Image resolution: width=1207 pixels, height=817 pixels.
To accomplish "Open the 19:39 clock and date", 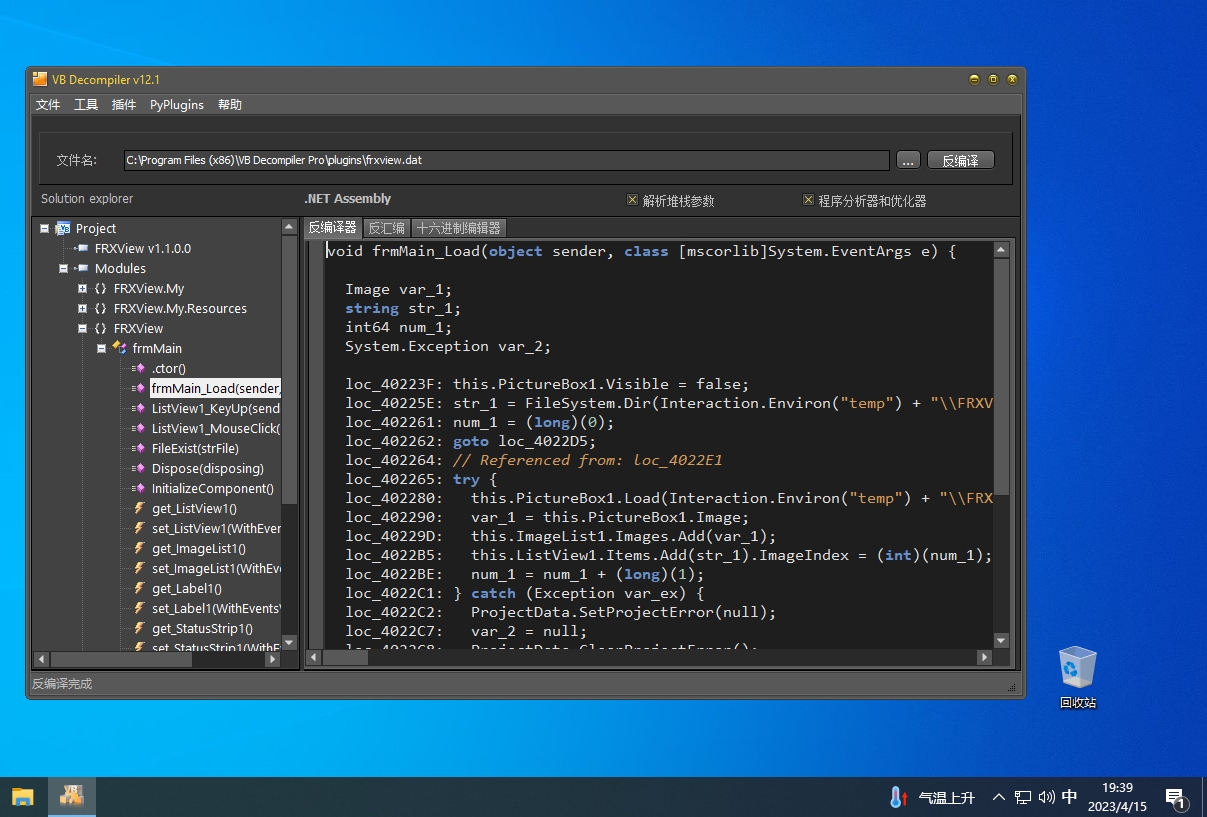I will click(x=1117, y=797).
